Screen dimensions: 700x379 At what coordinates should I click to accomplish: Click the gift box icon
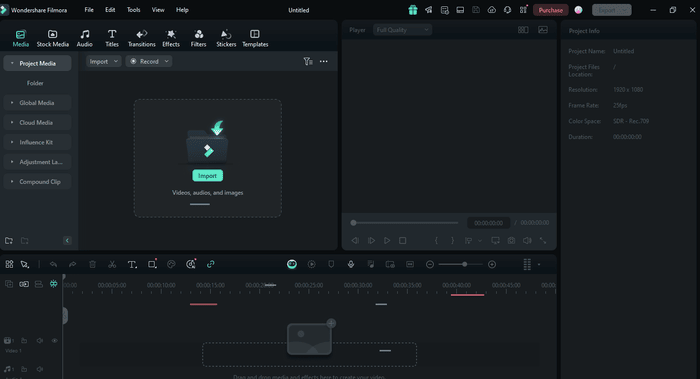click(x=412, y=10)
